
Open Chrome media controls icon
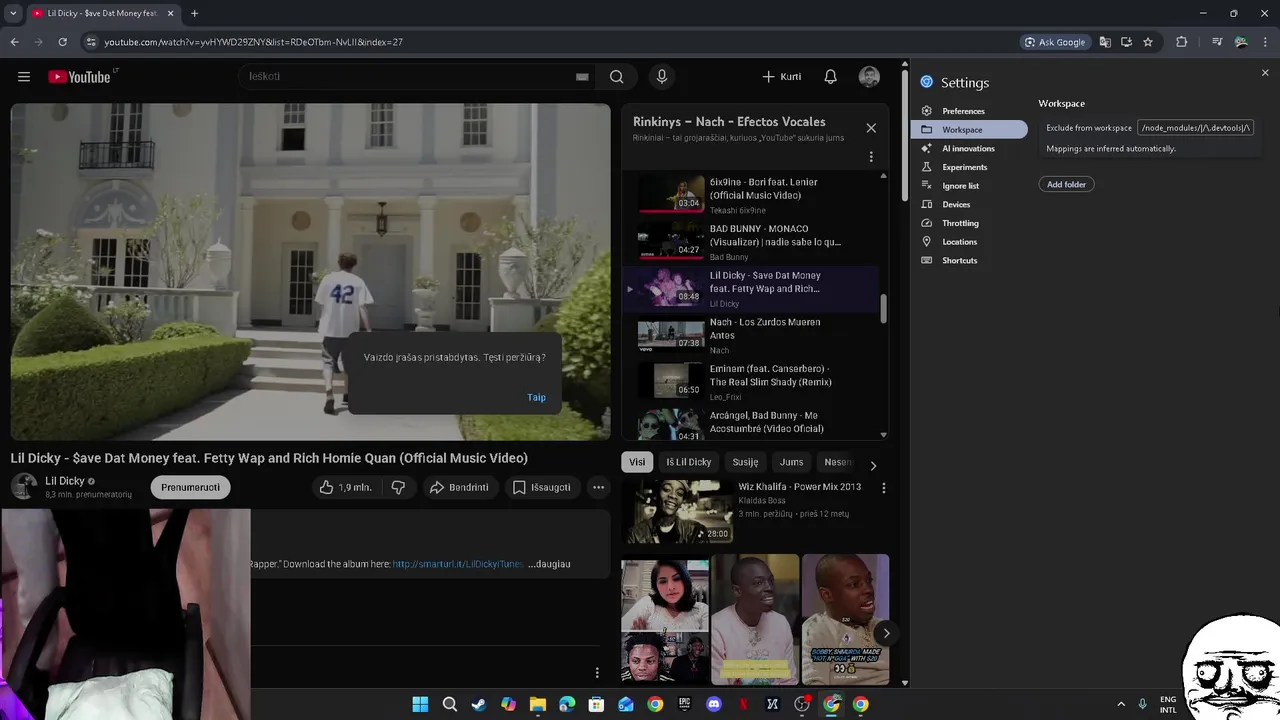pos(1217,42)
